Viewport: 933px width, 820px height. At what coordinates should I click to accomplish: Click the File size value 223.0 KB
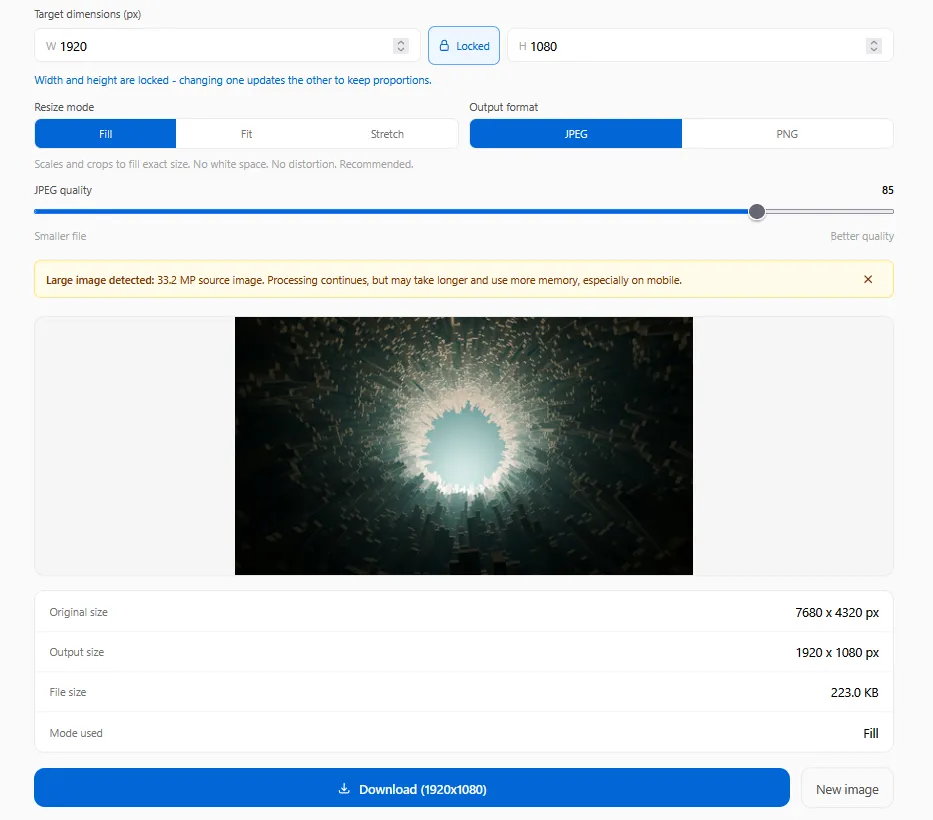tap(854, 693)
